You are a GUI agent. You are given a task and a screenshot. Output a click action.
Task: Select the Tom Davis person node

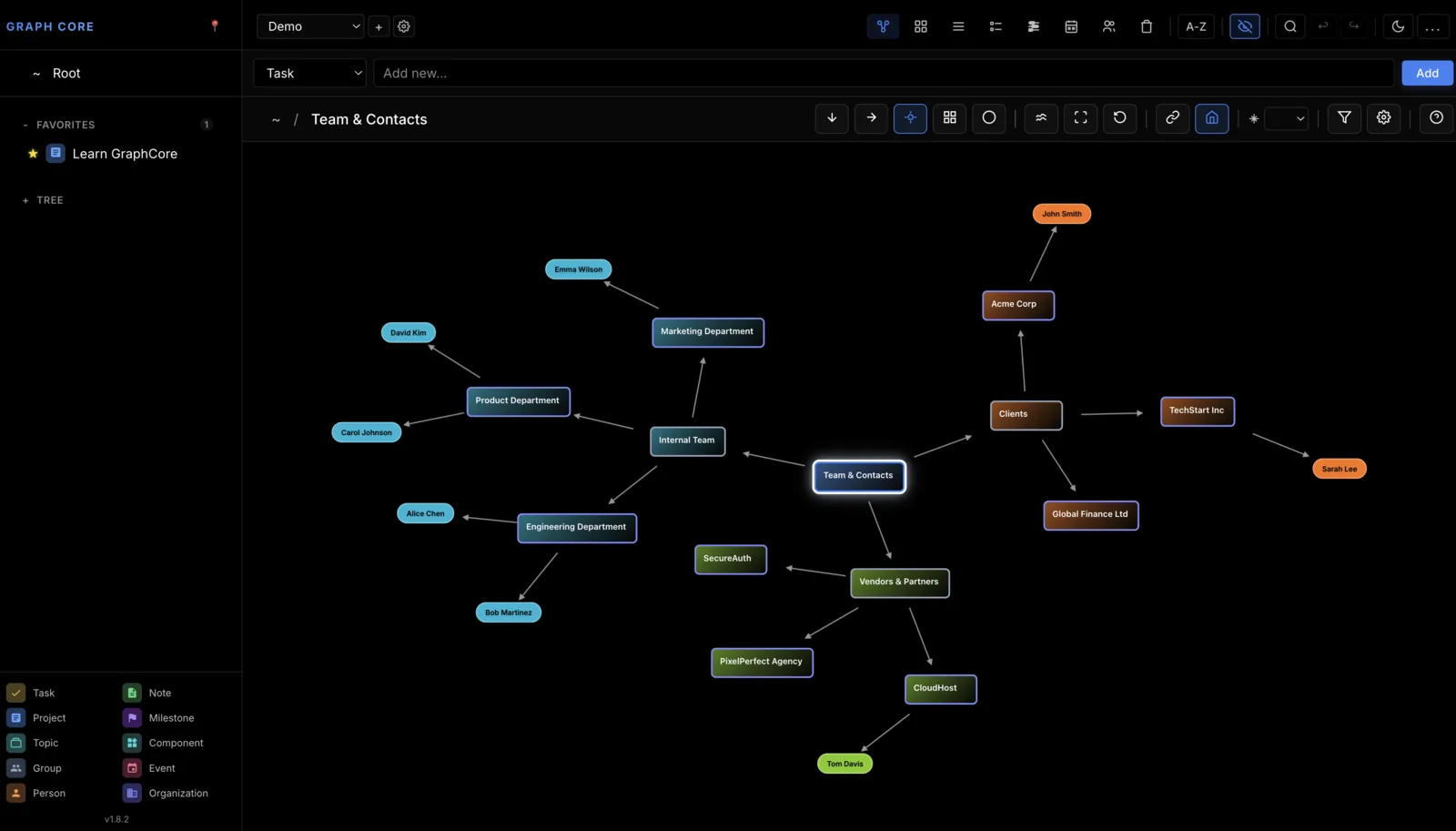[x=844, y=764]
